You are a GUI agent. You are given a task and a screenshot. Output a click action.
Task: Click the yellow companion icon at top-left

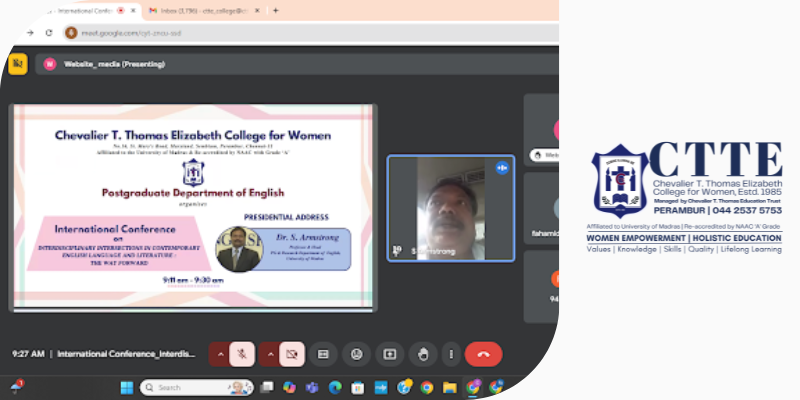[x=18, y=64]
